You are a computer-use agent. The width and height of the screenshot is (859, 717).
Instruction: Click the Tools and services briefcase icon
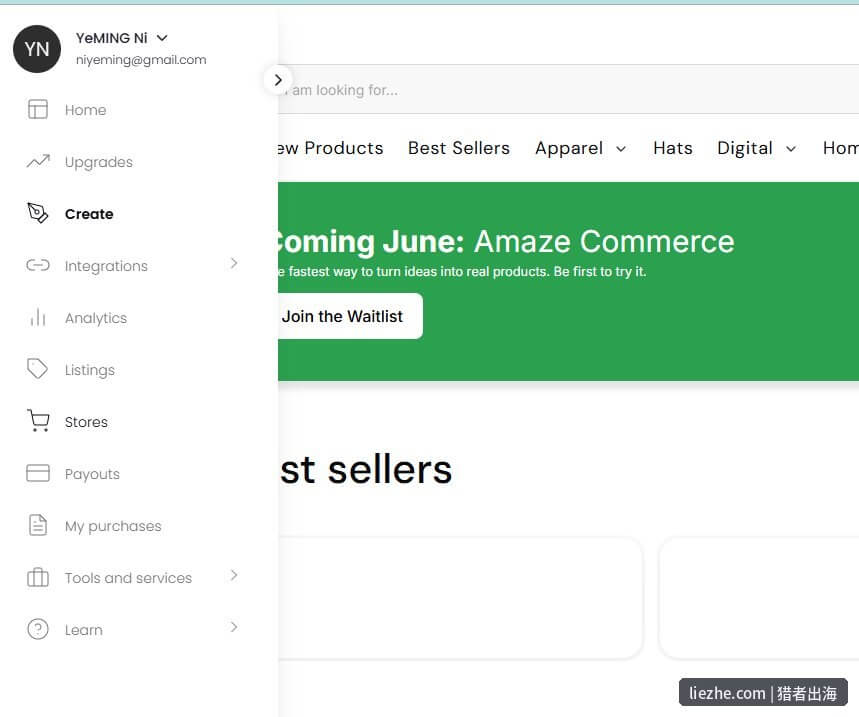(38, 577)
